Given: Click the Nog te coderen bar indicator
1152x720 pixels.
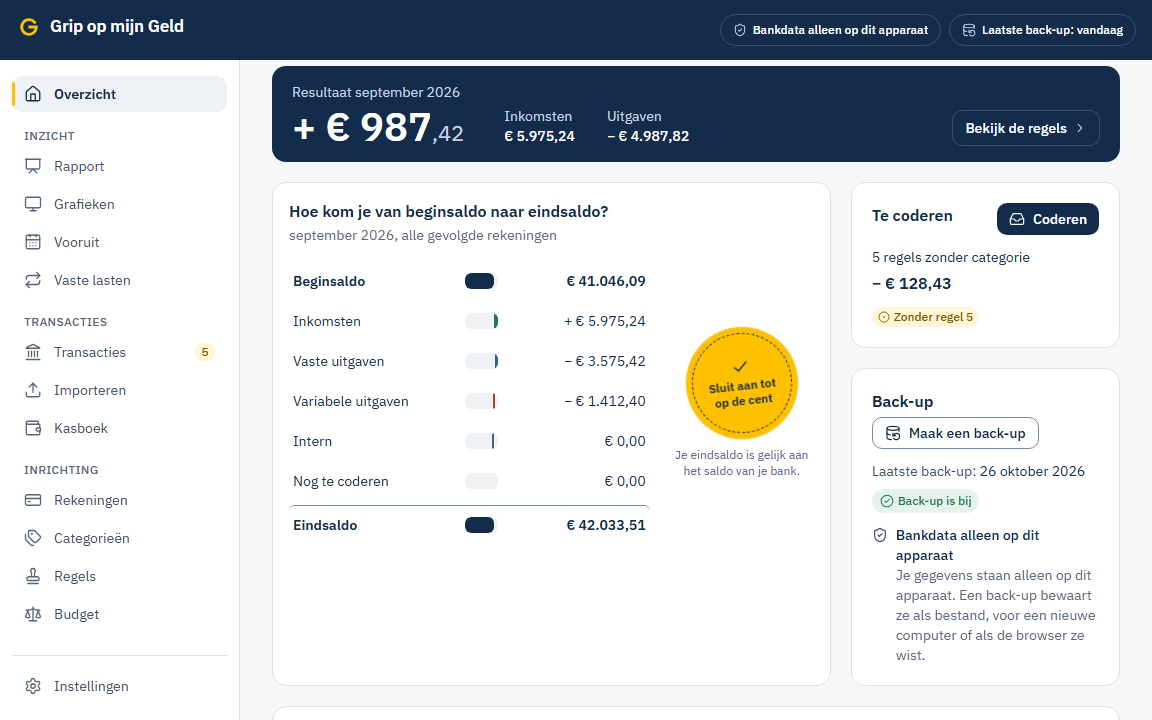Looking at the screenshot, I should coord(481,481).
